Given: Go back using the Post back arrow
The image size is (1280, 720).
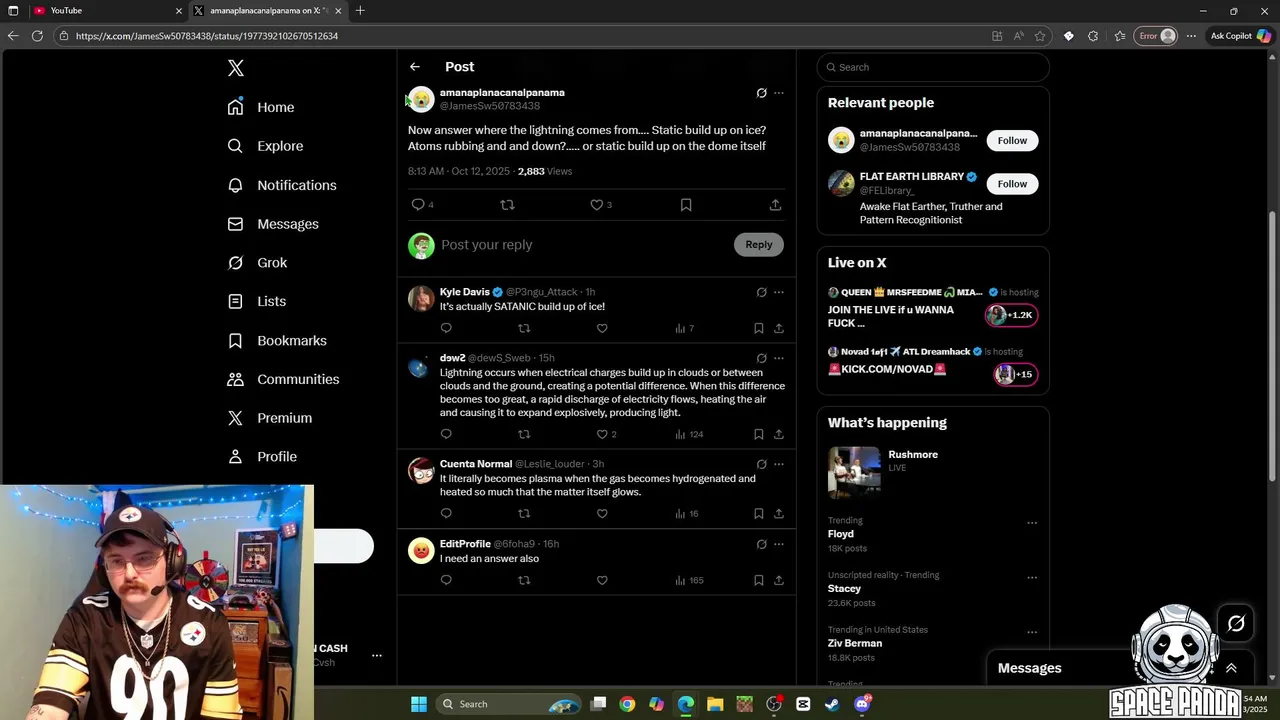Looking at the screenshot, I should click(415, 67).
